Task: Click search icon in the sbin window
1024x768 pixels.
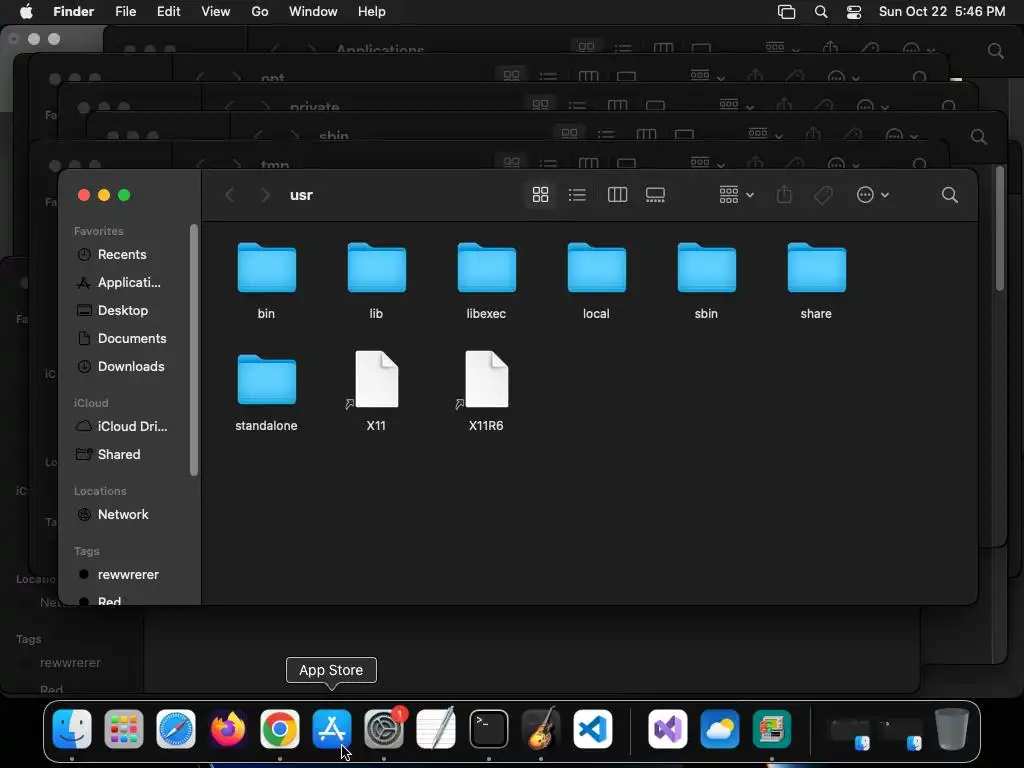Action: [x=978, y=136]
